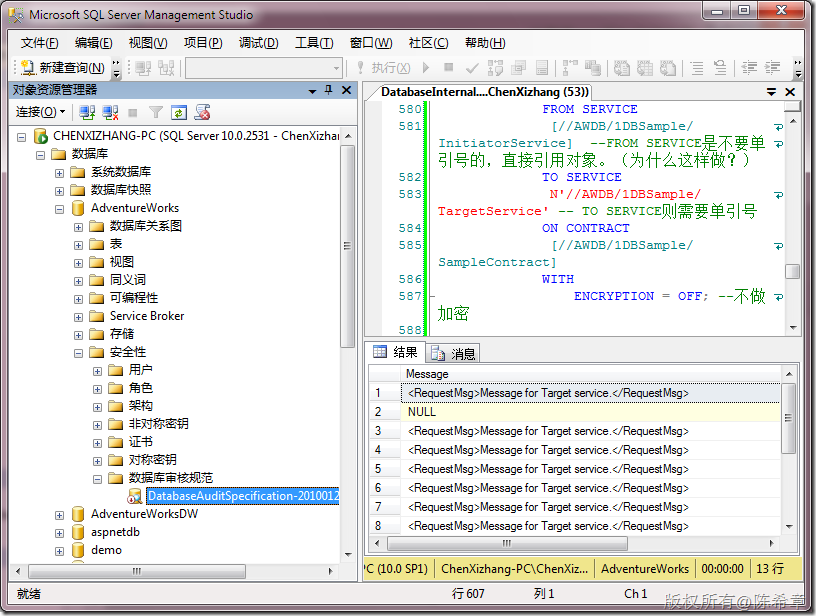
Task: Click the increase indent icon
Action: [x=772, y=68]
